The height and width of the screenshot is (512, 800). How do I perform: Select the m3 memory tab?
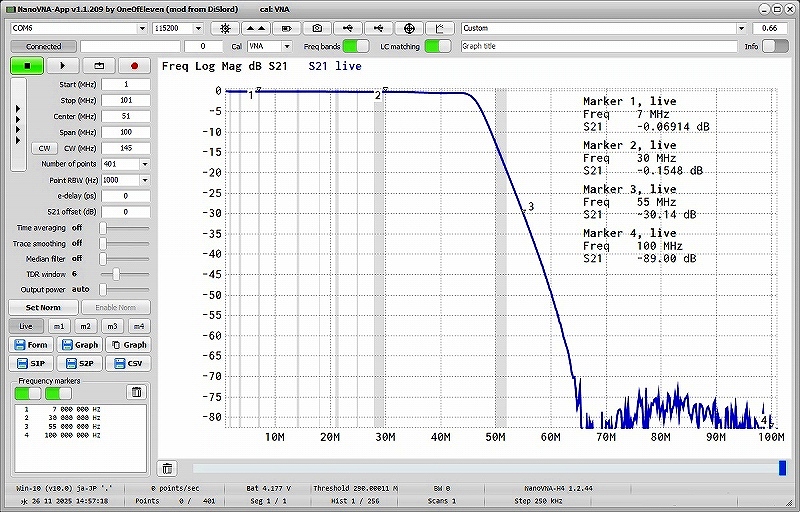(x=112, y=326)
